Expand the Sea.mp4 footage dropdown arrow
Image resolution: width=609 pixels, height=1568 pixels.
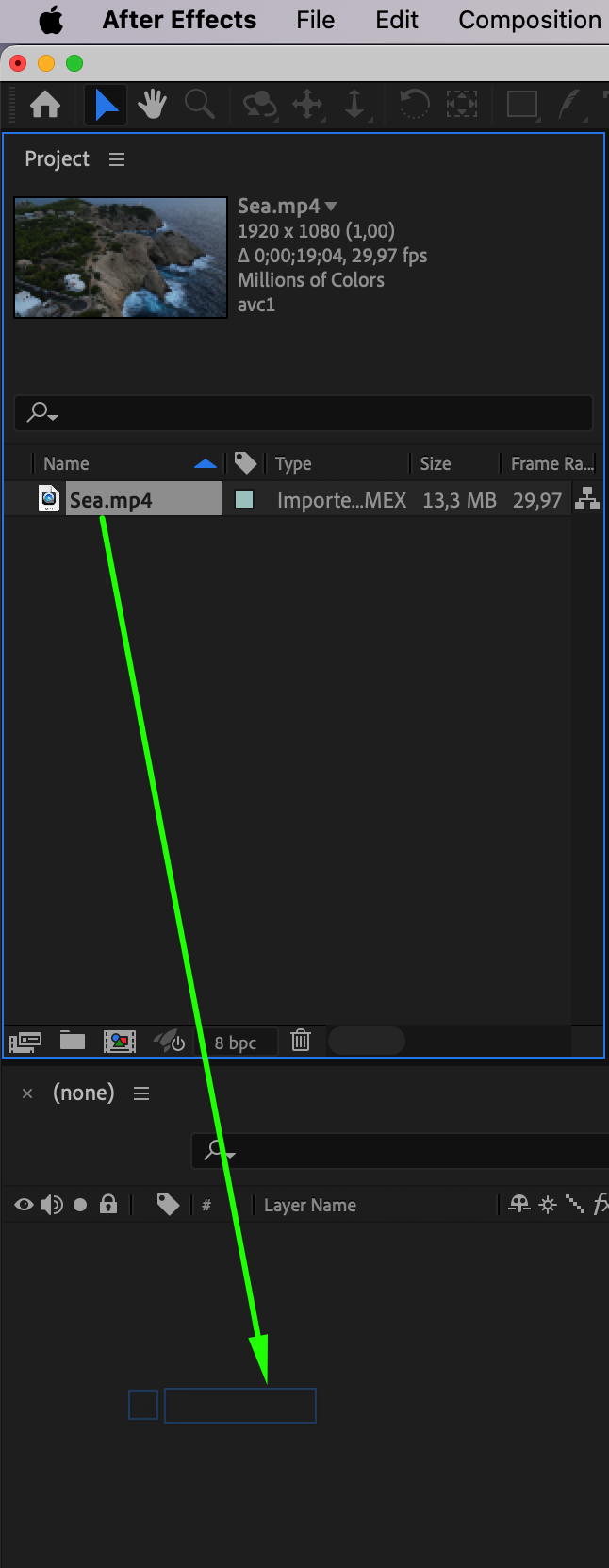click(x=331, y=206)
